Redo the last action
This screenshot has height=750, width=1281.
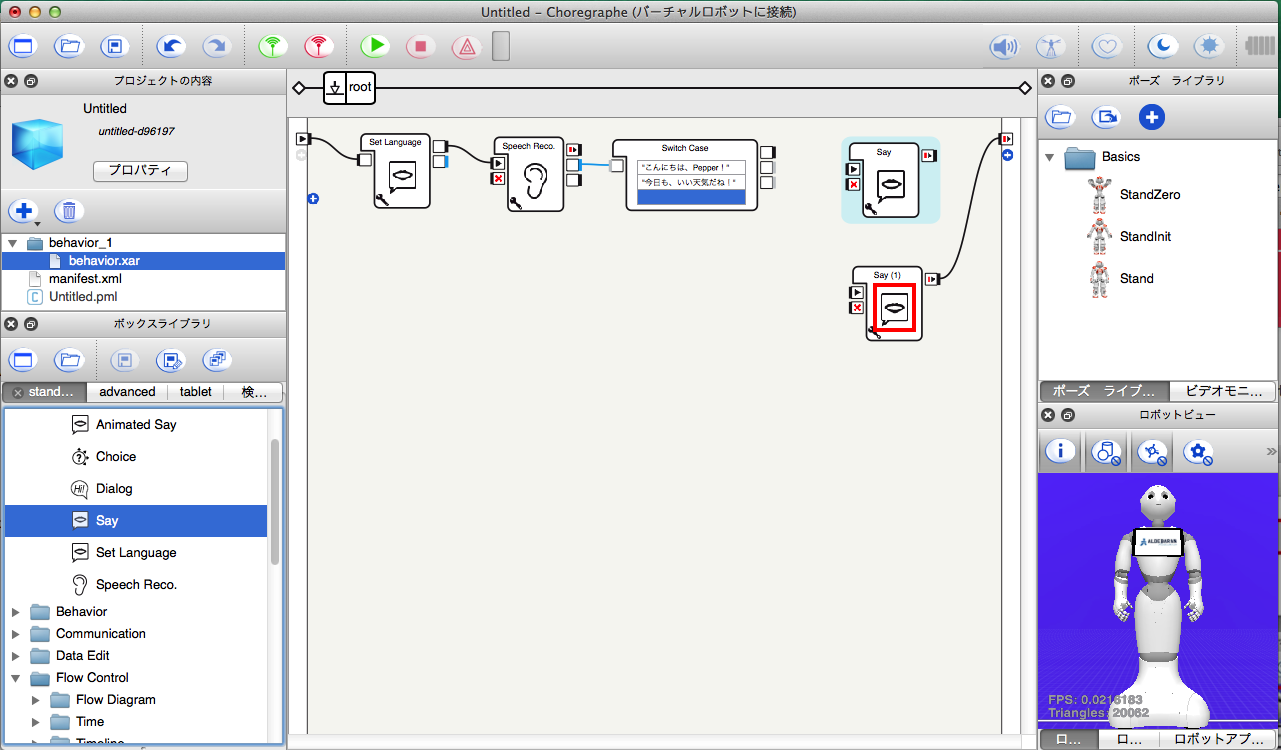pos(216,46)
